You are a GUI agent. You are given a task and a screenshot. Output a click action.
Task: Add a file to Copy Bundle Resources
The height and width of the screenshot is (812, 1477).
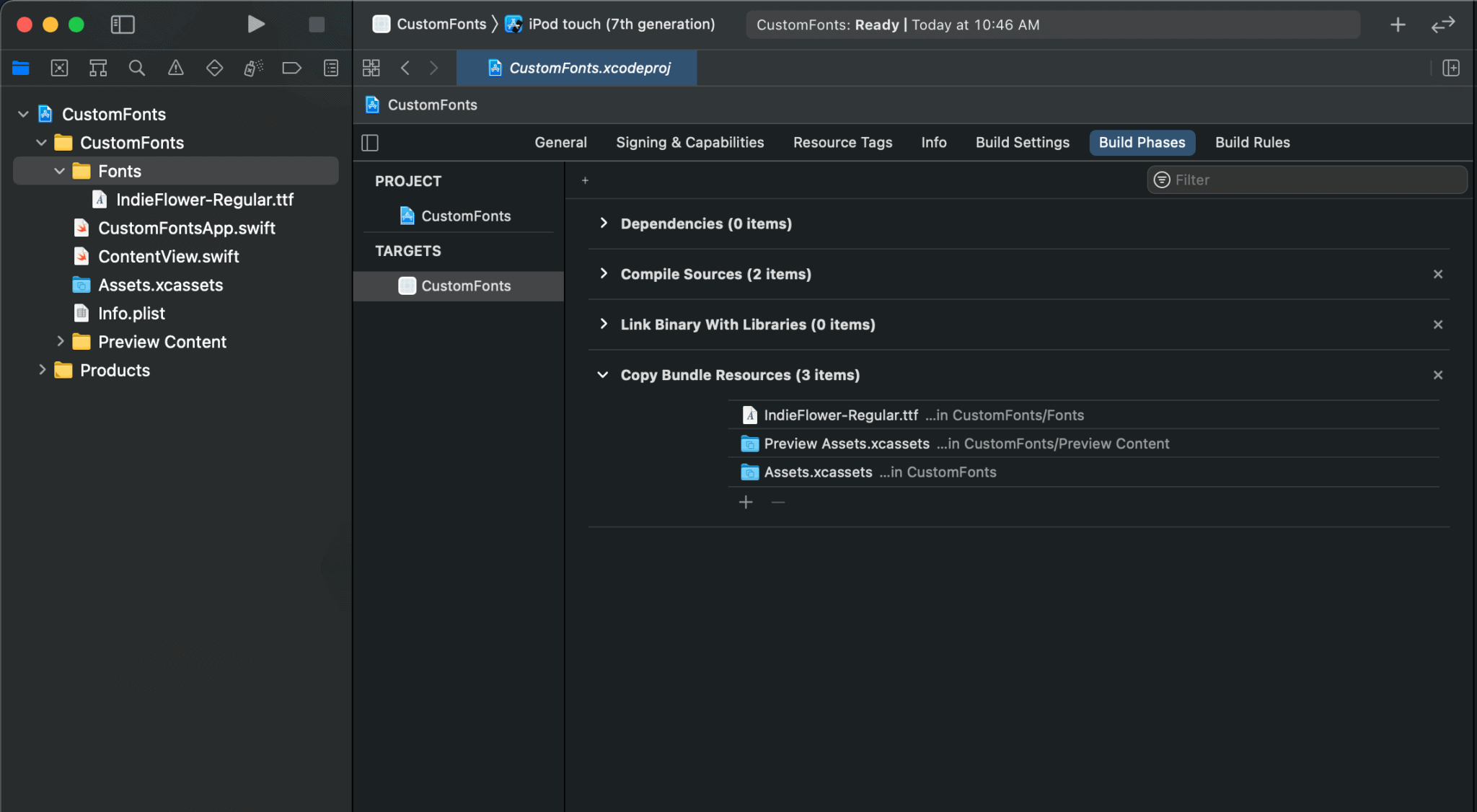point(746,502)
